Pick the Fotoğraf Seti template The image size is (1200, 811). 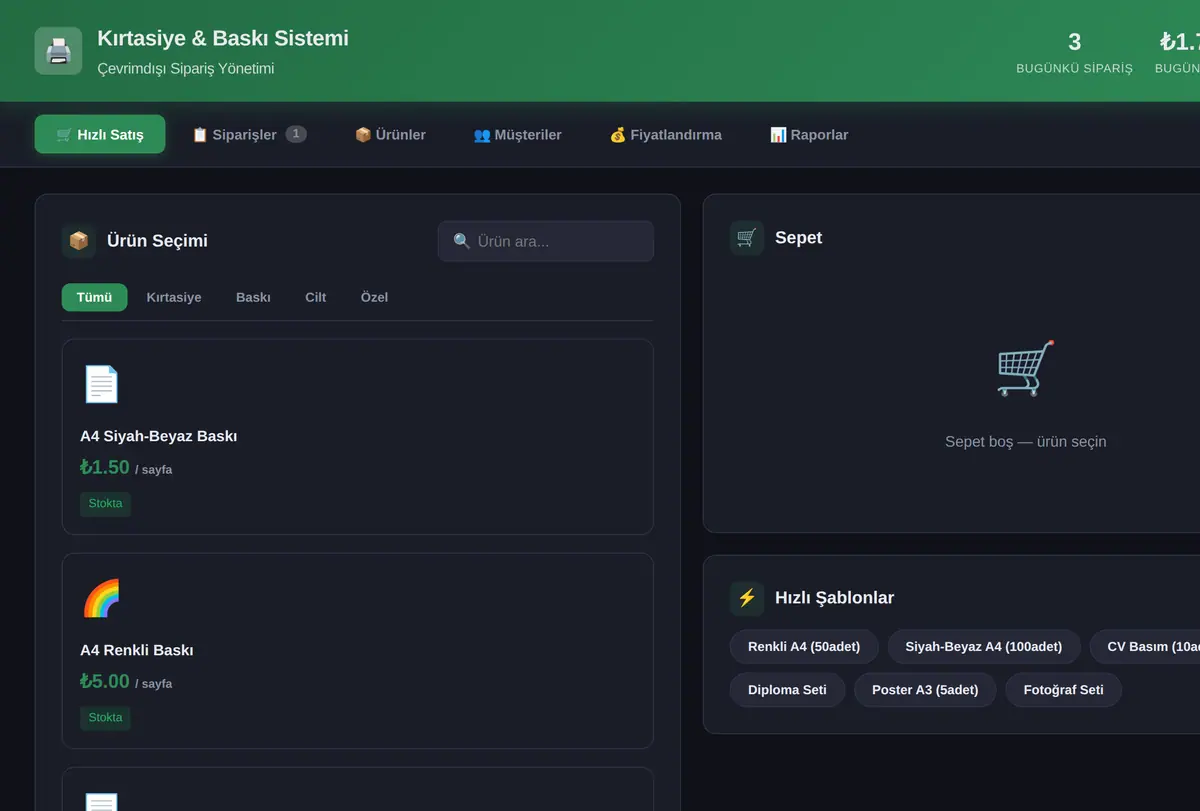[1063, 690]
